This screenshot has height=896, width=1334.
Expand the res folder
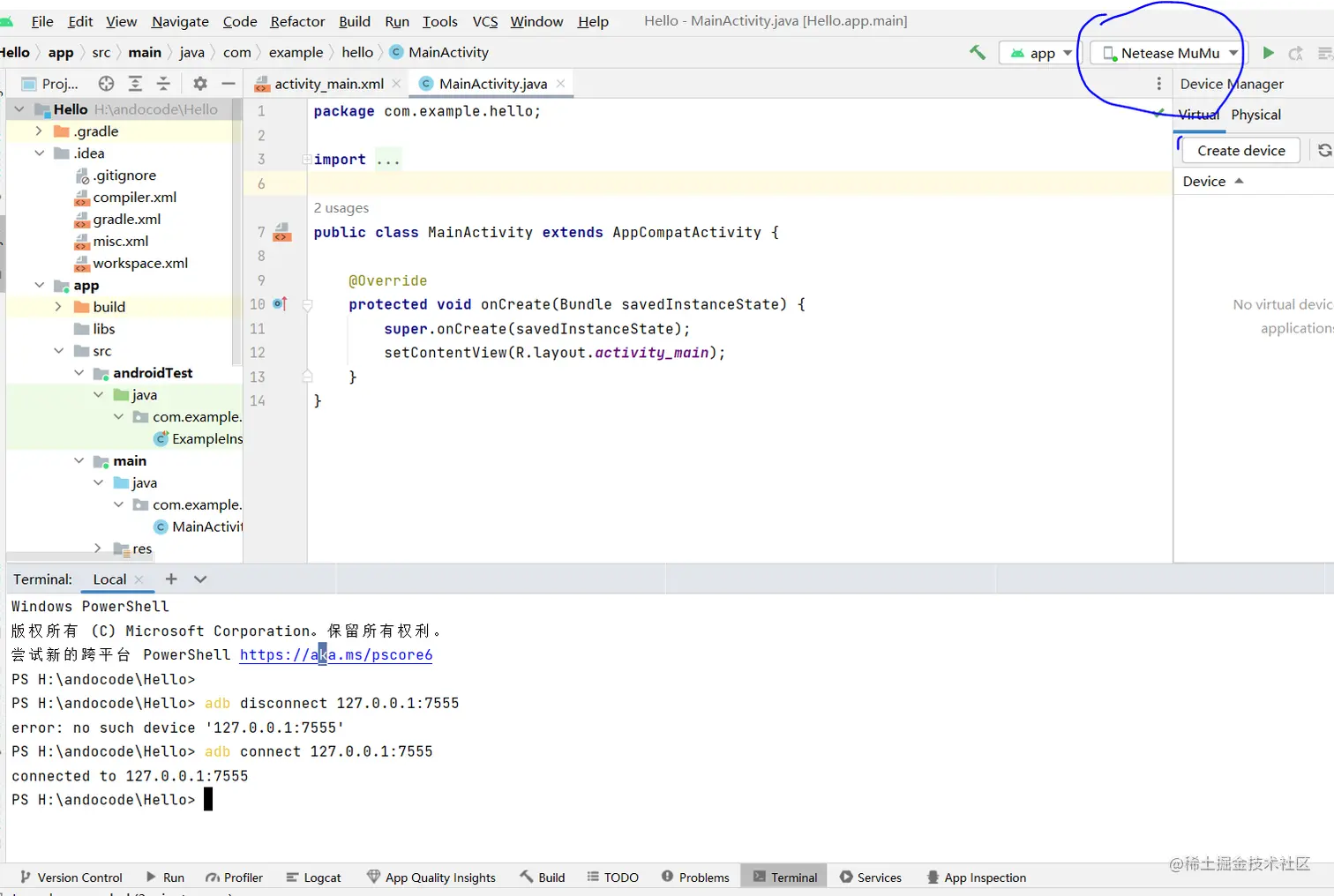98,549
